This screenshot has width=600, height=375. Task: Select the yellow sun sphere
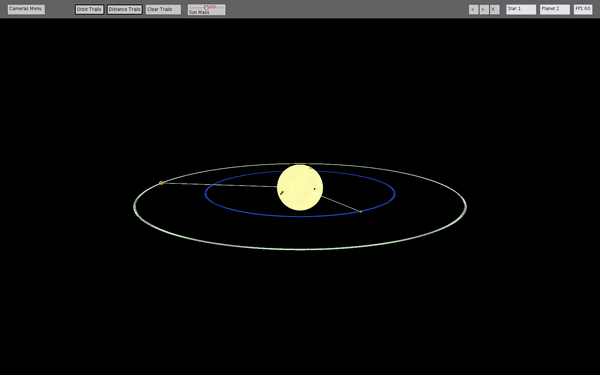coord(300,188)
